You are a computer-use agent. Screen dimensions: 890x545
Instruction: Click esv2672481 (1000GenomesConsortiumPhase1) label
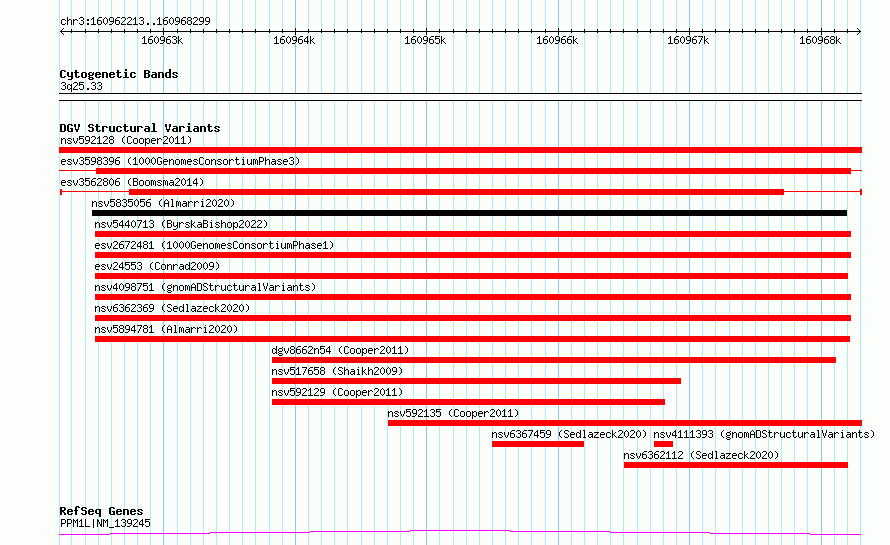point(214,245)
